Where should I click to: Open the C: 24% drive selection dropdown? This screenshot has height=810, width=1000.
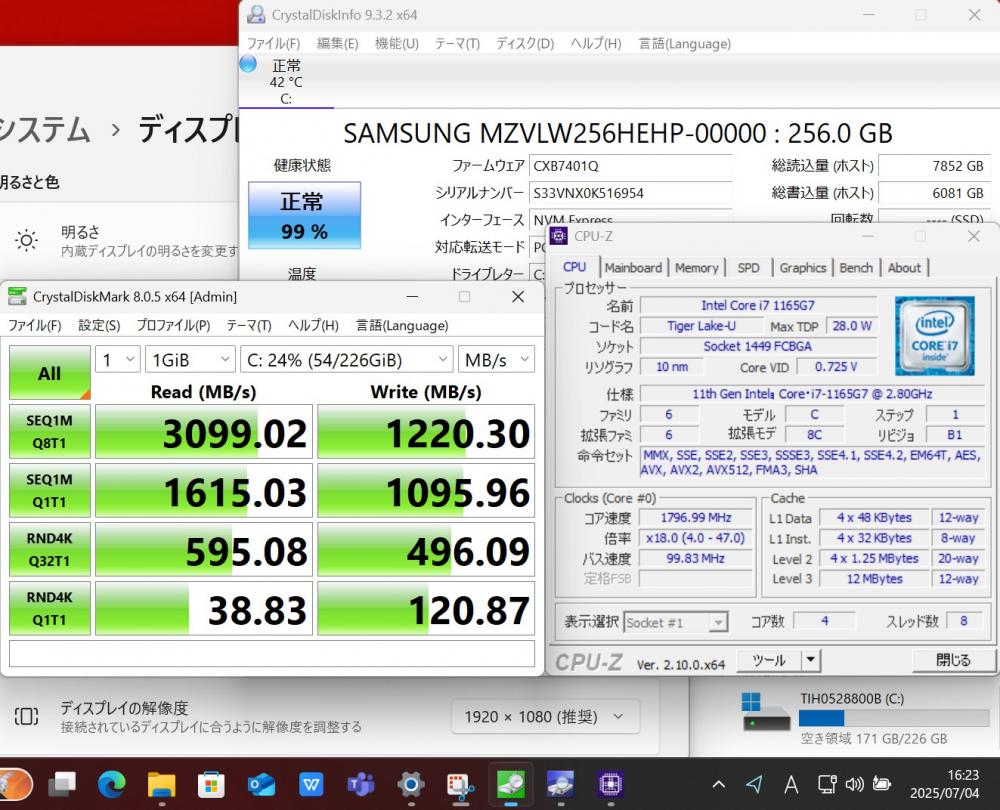346,360
